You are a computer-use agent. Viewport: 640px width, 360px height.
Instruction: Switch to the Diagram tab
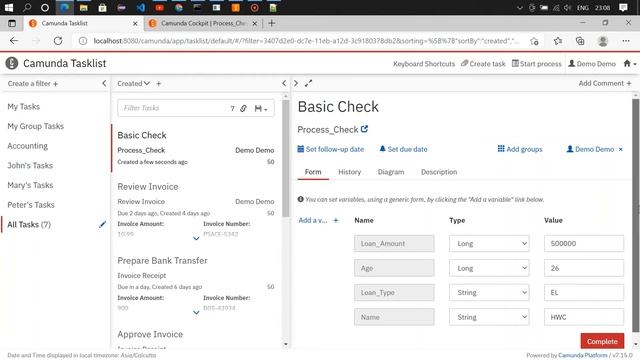(391, 172)
